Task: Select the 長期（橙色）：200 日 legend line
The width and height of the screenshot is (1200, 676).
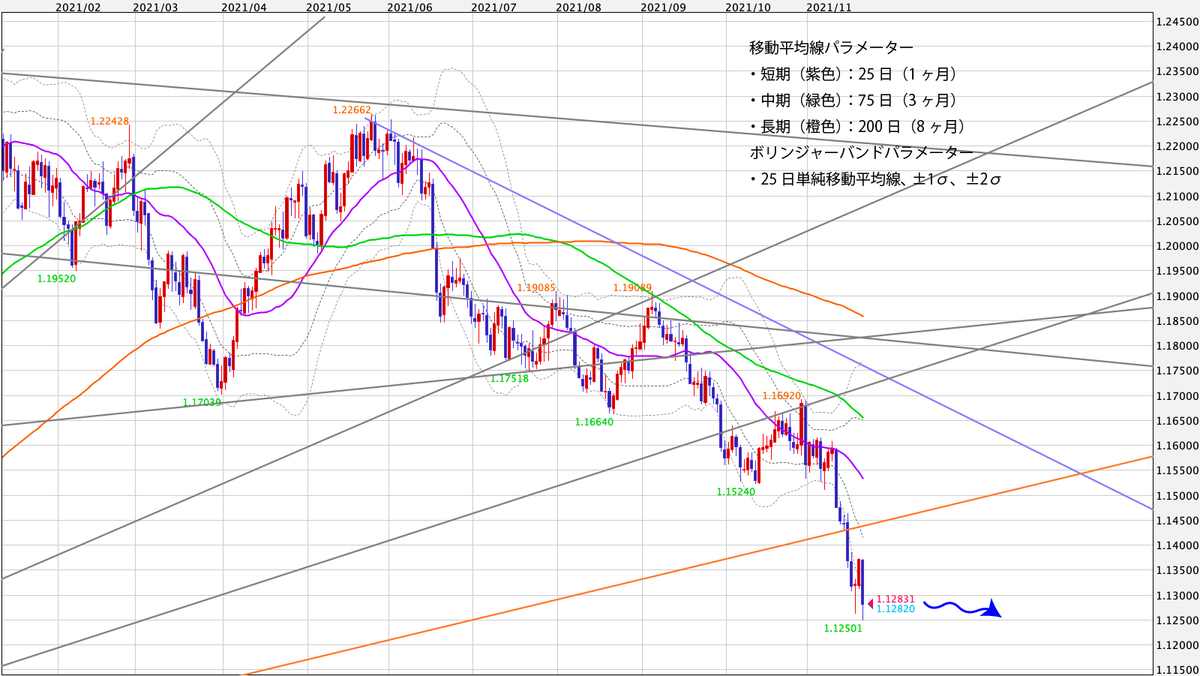Action: click(857, 127)
